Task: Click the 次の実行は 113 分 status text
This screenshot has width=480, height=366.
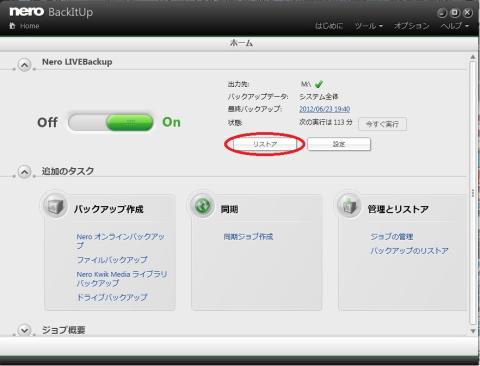Action: (x=326, y=122)
